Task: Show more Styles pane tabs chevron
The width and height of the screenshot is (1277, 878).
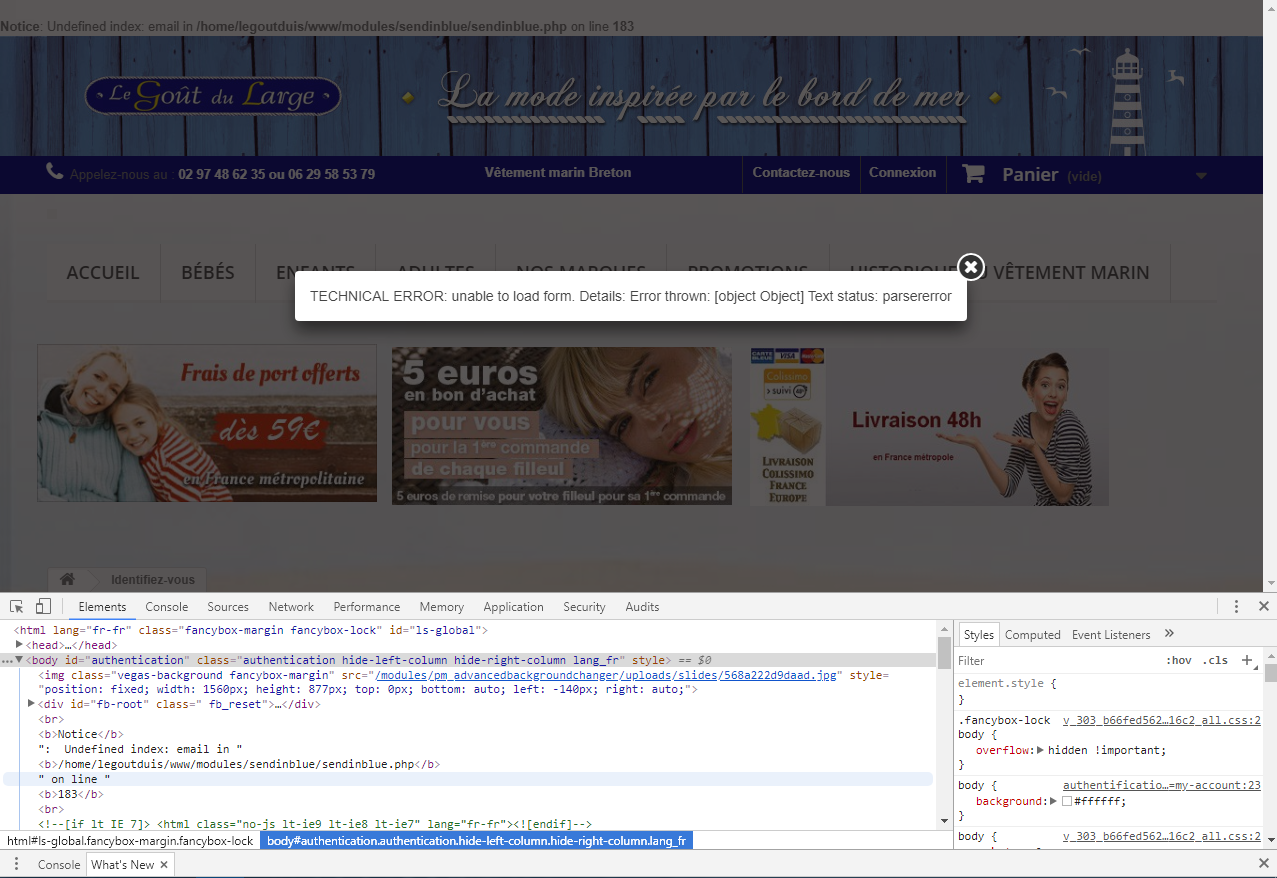Action: [x=1169, y=634]
